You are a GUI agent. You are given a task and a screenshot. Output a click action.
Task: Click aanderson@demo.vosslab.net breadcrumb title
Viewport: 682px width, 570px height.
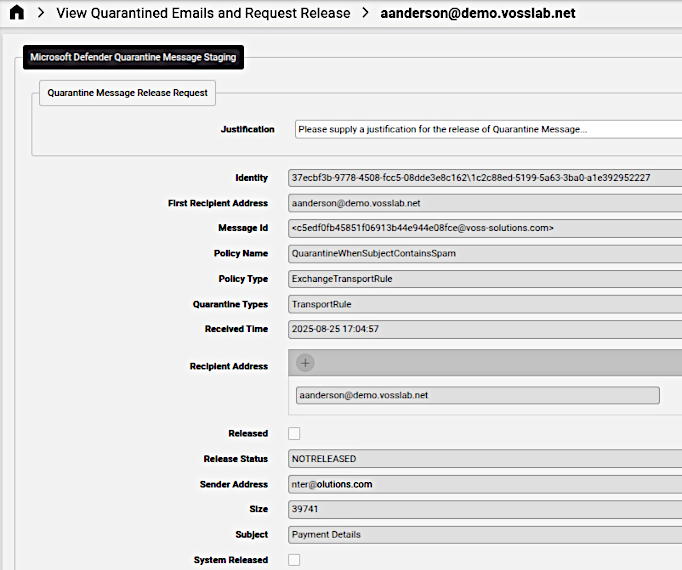coord(478,13)
